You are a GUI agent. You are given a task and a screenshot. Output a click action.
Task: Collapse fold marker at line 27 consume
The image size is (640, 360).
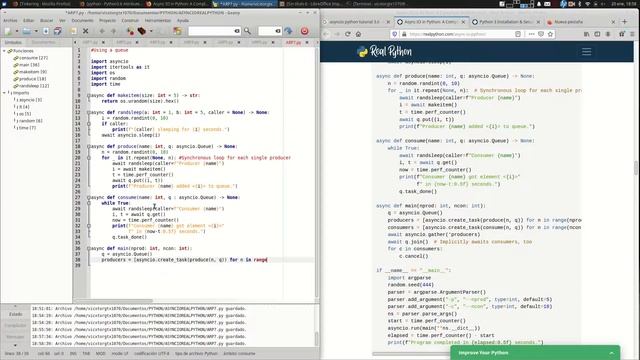pos(89,198)
